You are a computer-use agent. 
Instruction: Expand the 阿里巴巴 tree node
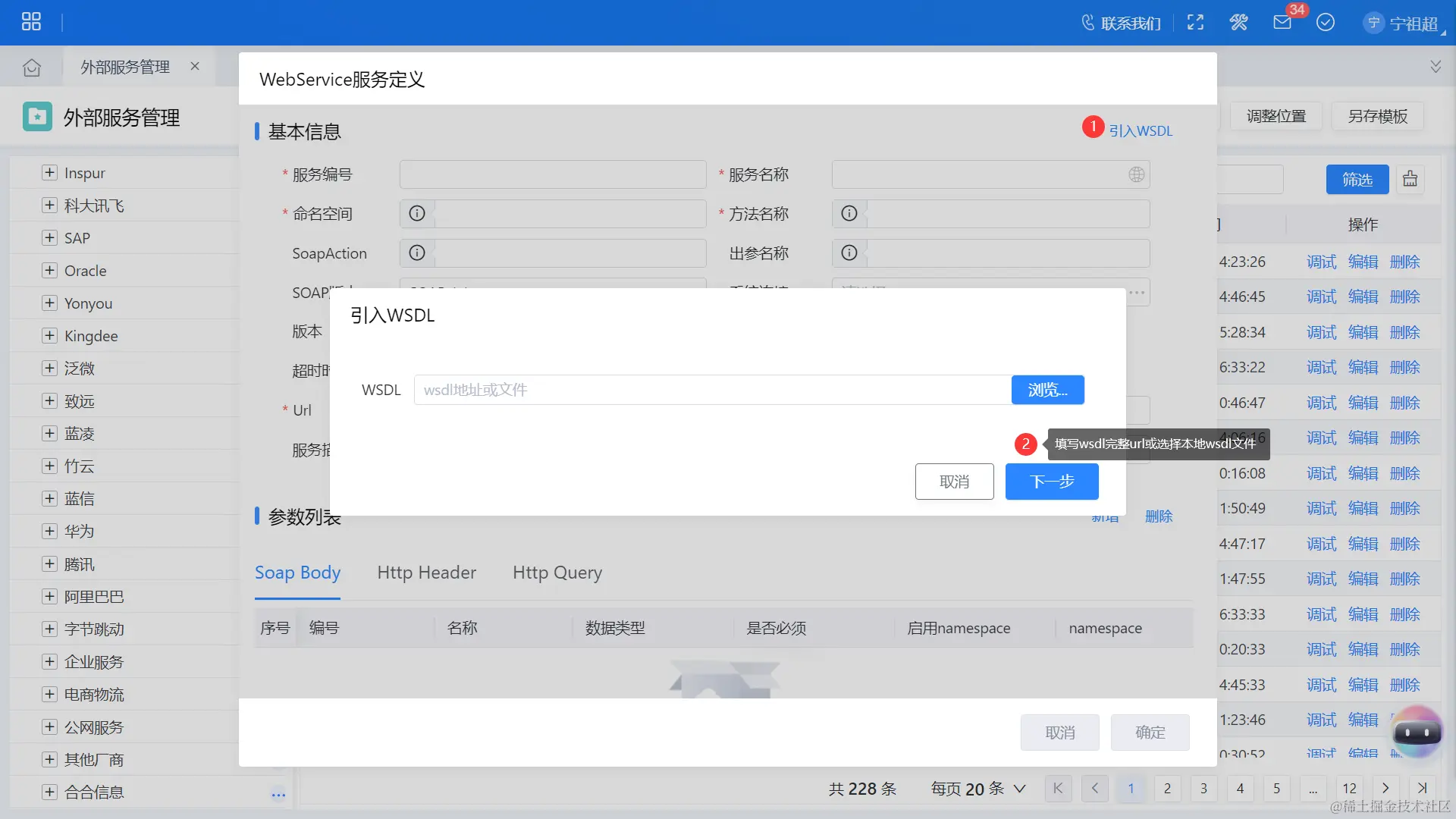[49, 597]
